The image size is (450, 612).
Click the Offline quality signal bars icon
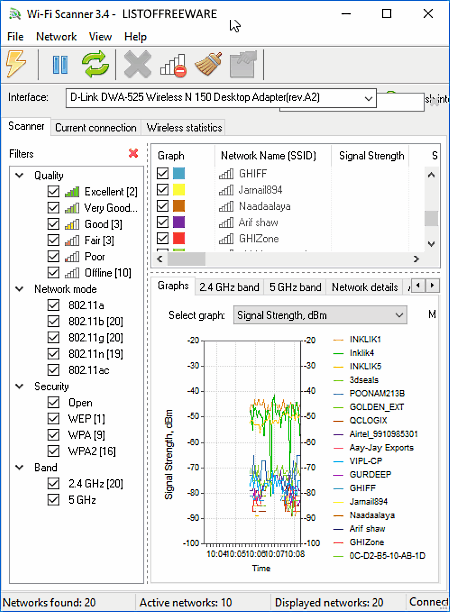click(x=72, y=273)
